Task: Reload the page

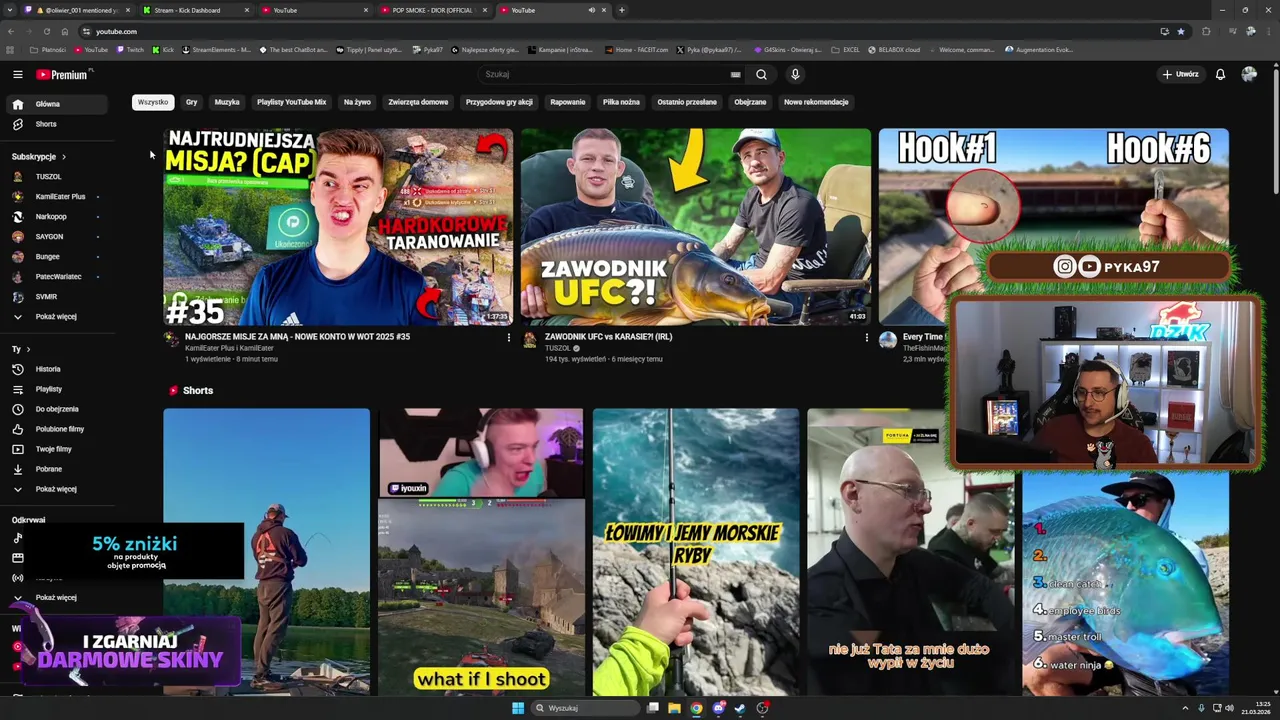Action: 46,31
